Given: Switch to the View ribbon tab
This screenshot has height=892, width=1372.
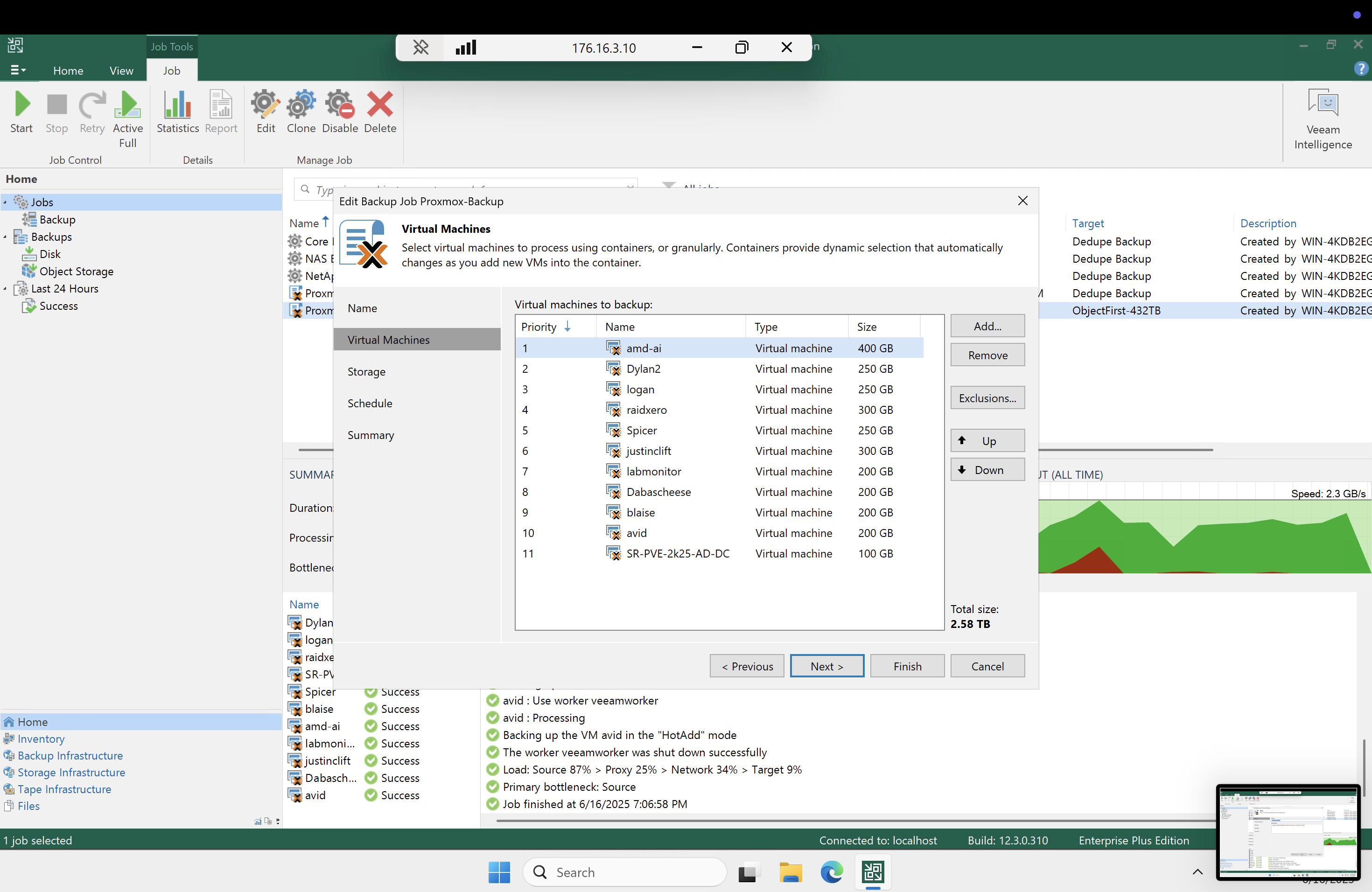Looking at the screenshot, I should tap(121, 70).
